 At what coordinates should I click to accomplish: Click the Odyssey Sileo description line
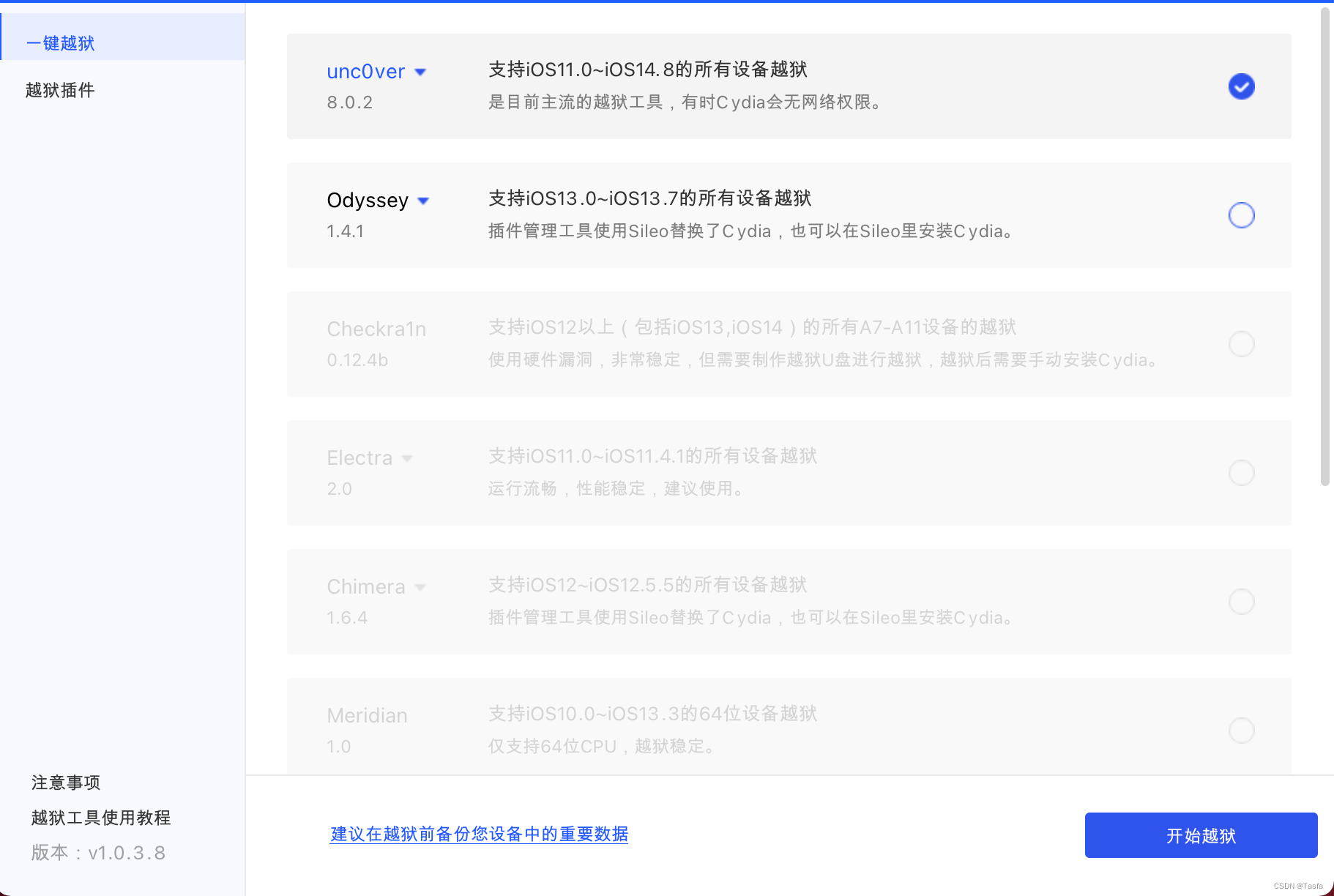[x=750, y=231]
